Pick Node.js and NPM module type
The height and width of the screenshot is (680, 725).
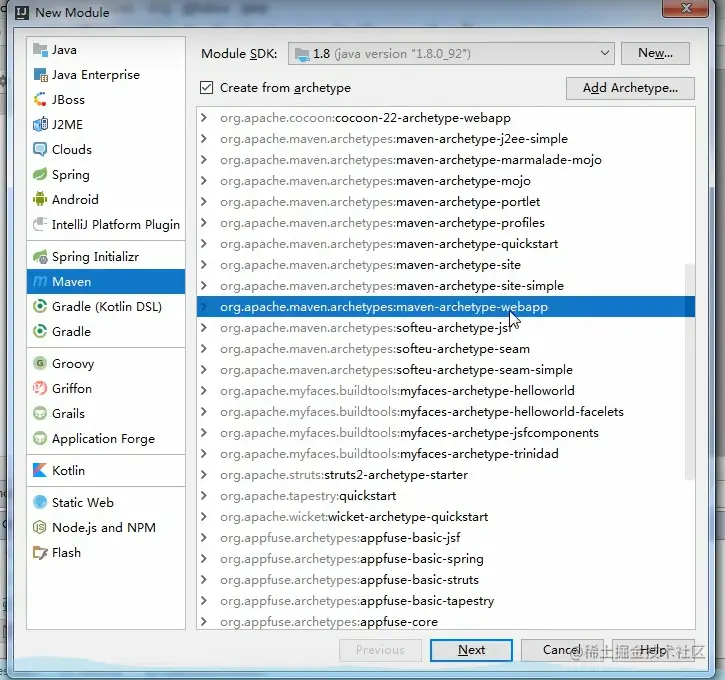(x=106, y=527)
